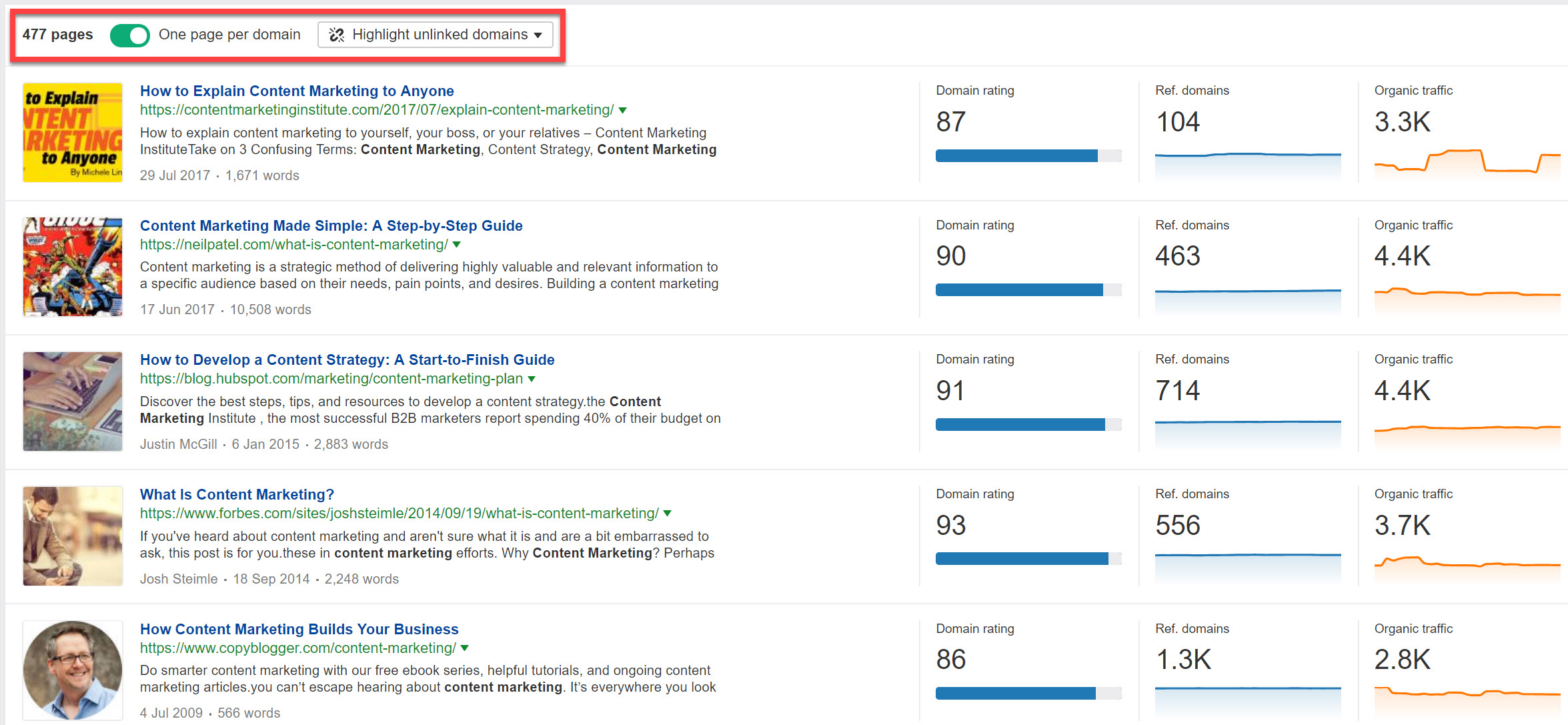This screenshot has height=725, width=1568.
Task: Expand the neilpatel.com URL dropdown arrow
Action: click(457, 245)
